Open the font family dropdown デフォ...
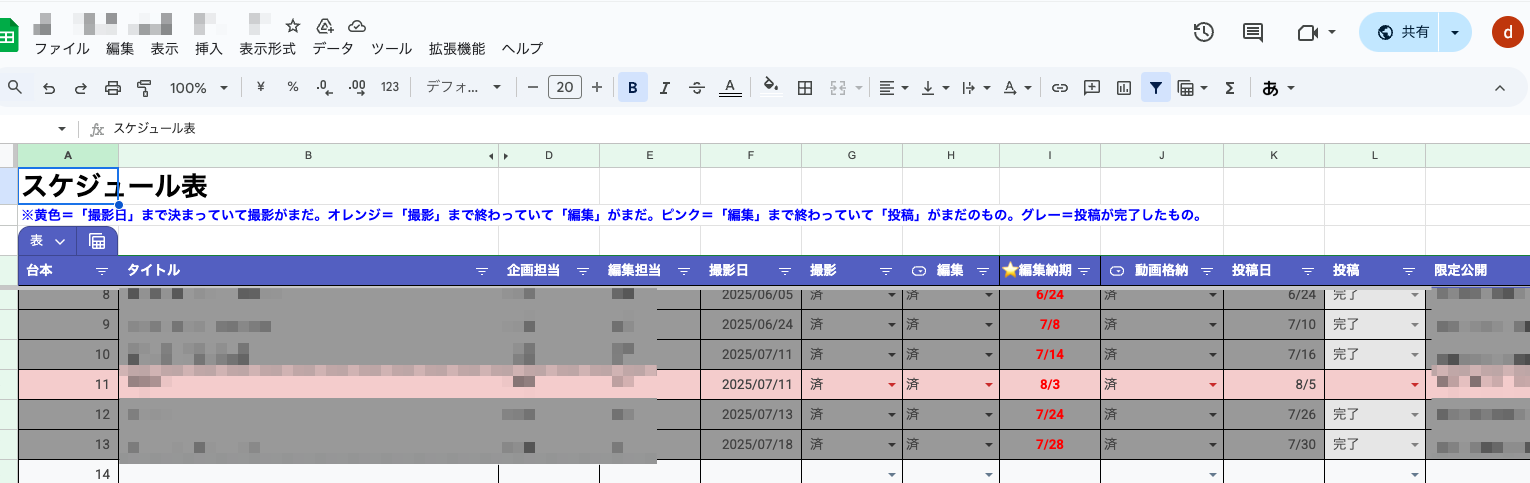 pyautogui.click(x=463, y=88)
